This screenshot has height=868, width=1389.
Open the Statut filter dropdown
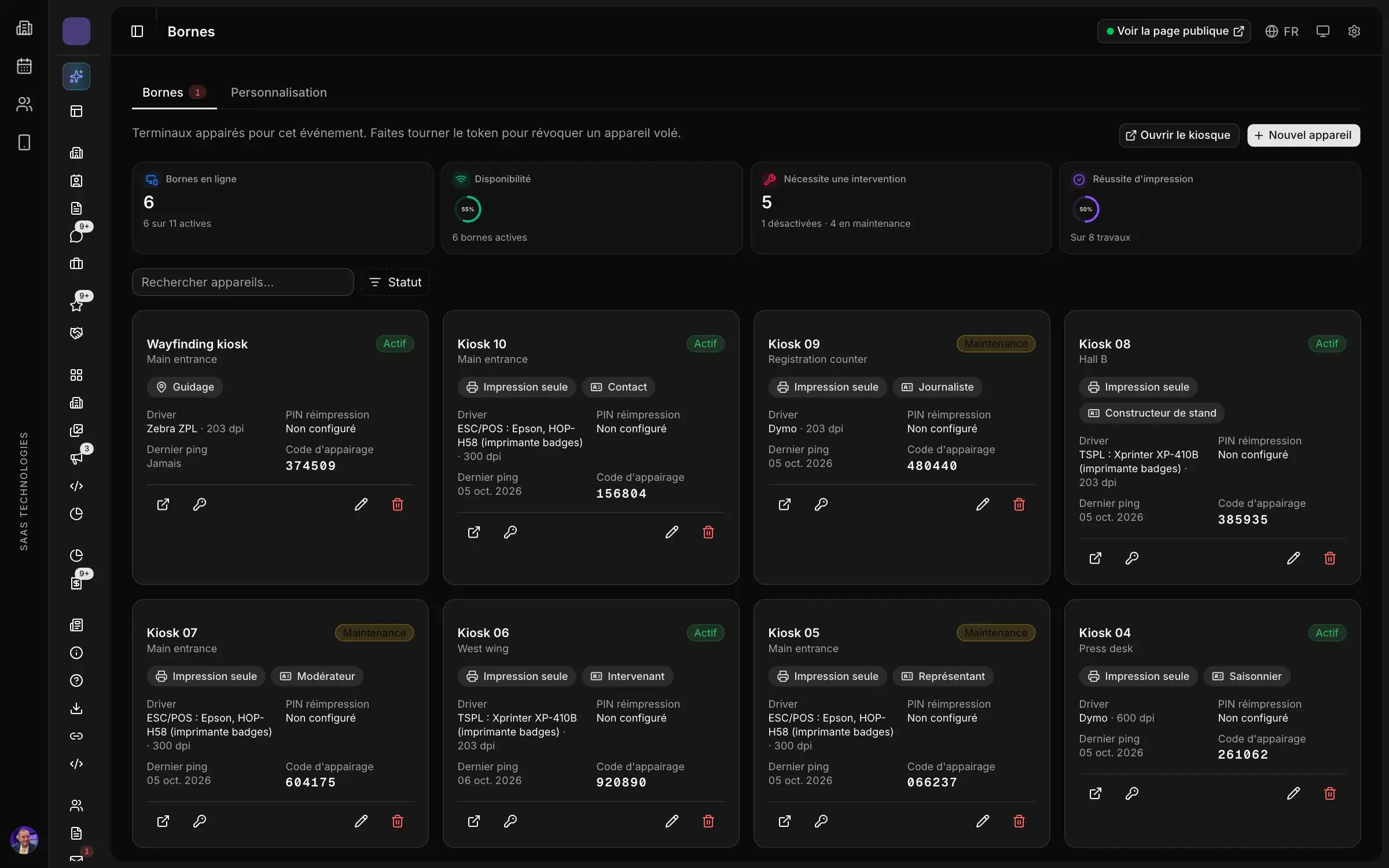click(395, 282)
